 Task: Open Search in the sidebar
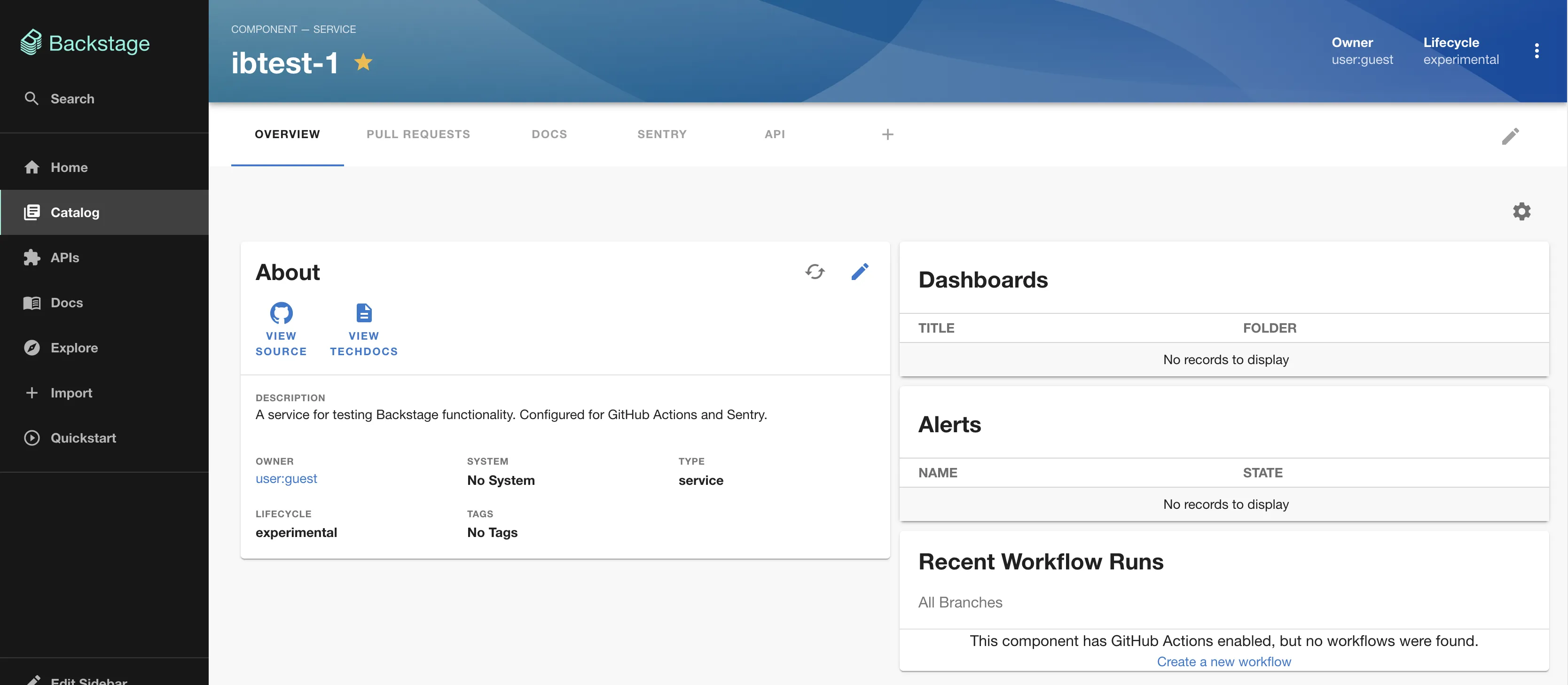[72, 99]
